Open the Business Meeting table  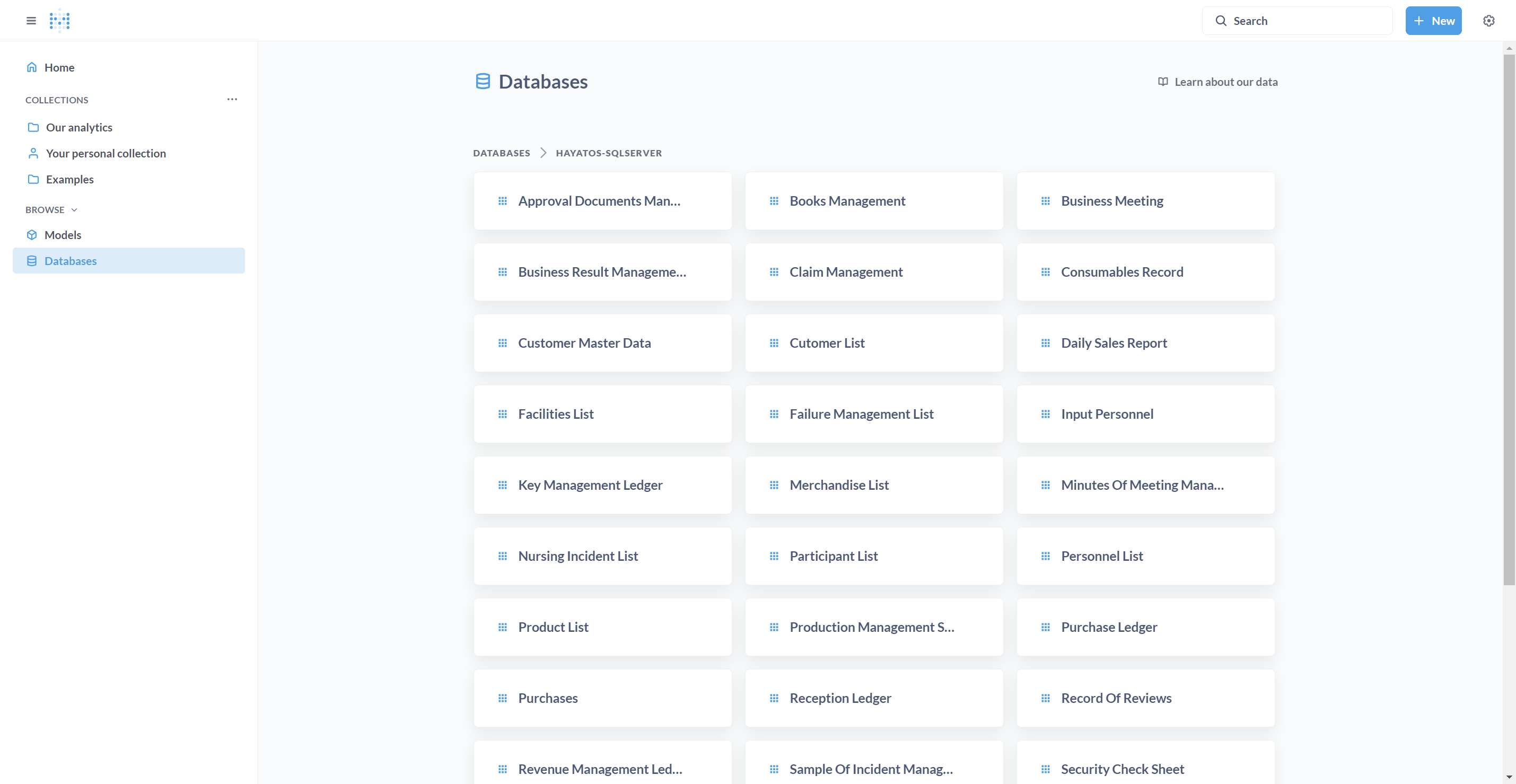click(x=1145, y=201)
